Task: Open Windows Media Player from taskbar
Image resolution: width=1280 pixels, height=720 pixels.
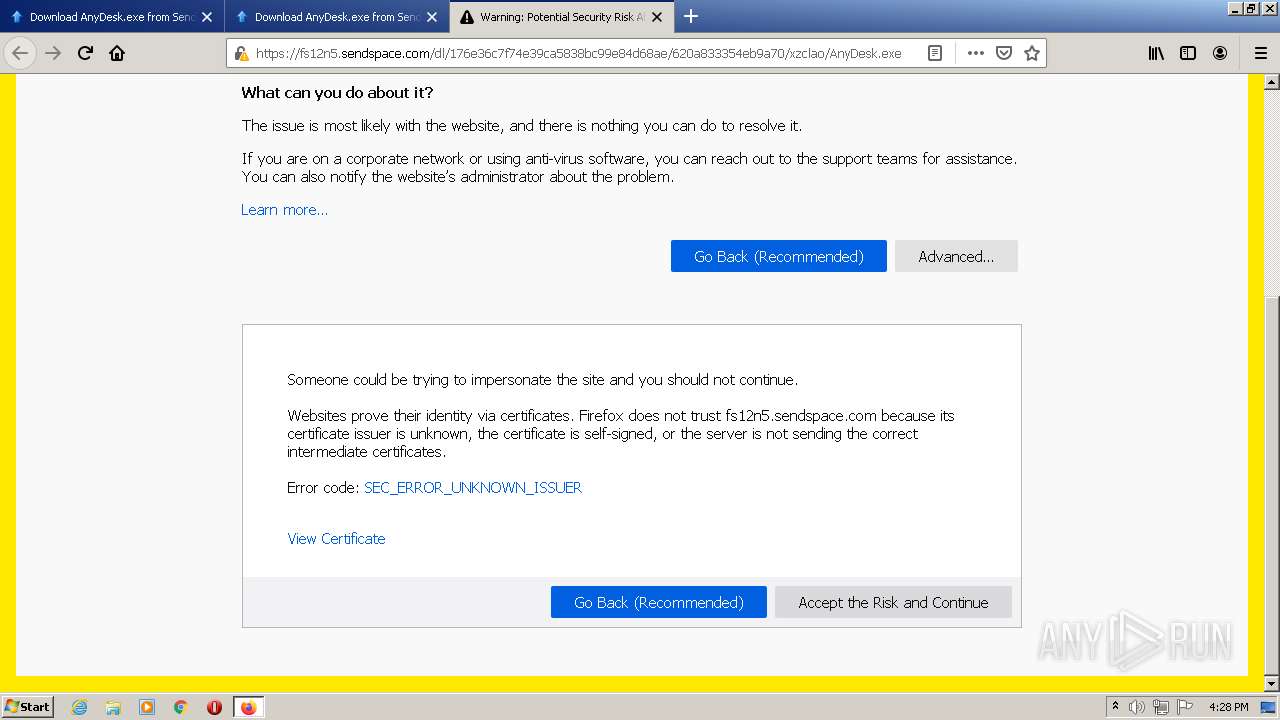Action: coord(147,707)
